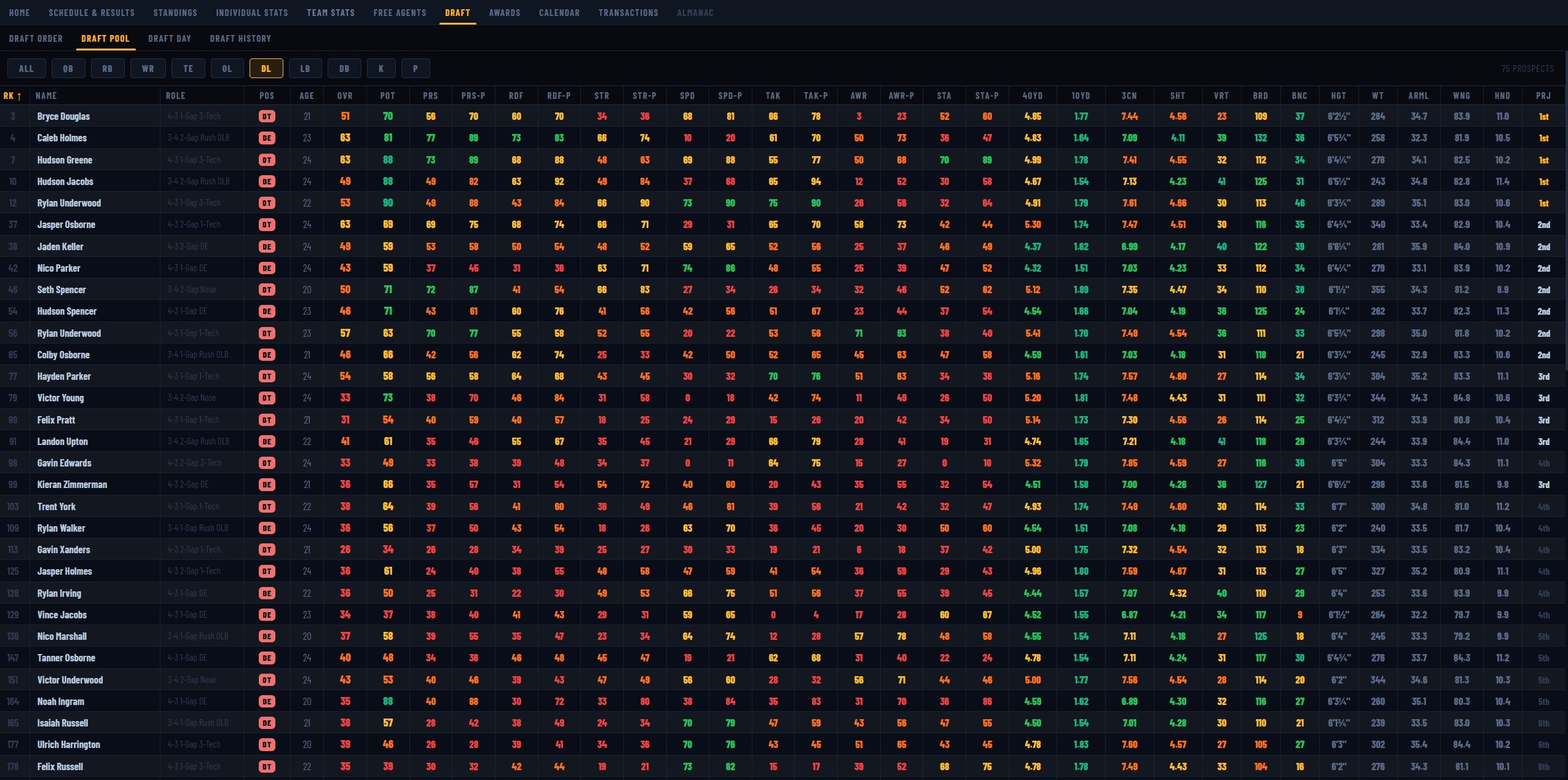Sort table by WT column
The width and height of the screenshot is (1568, 780).
(1378, 95)
